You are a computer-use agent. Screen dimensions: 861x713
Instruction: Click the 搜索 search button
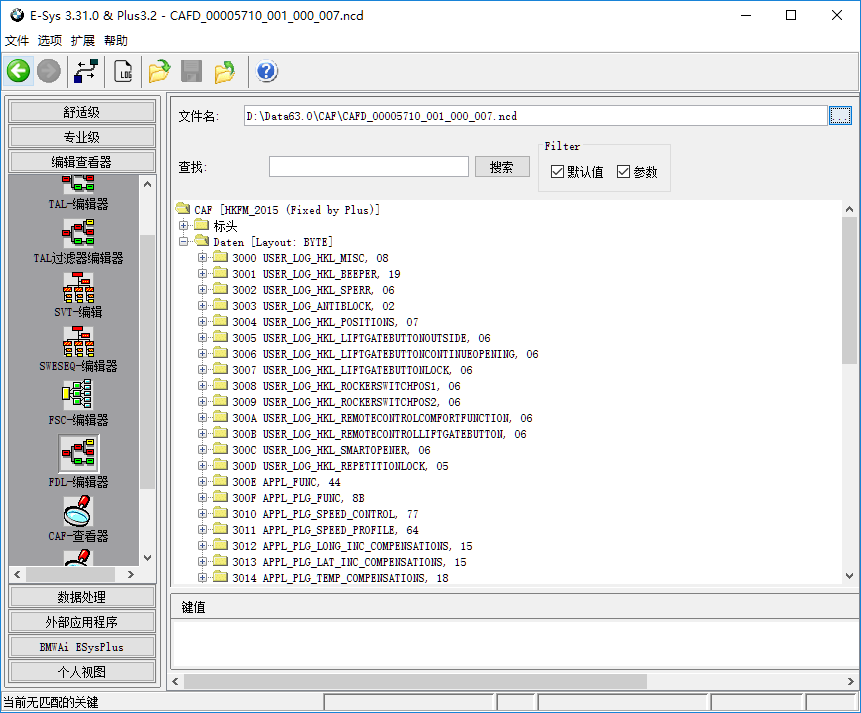click(502, 167)
